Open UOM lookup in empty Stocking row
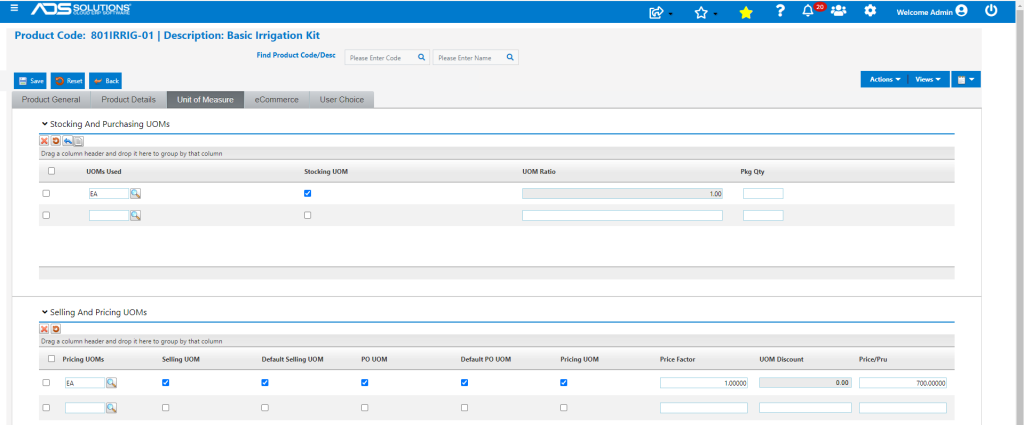The image size is (1024, 425). pyautogui.click(x=135, y=215)
